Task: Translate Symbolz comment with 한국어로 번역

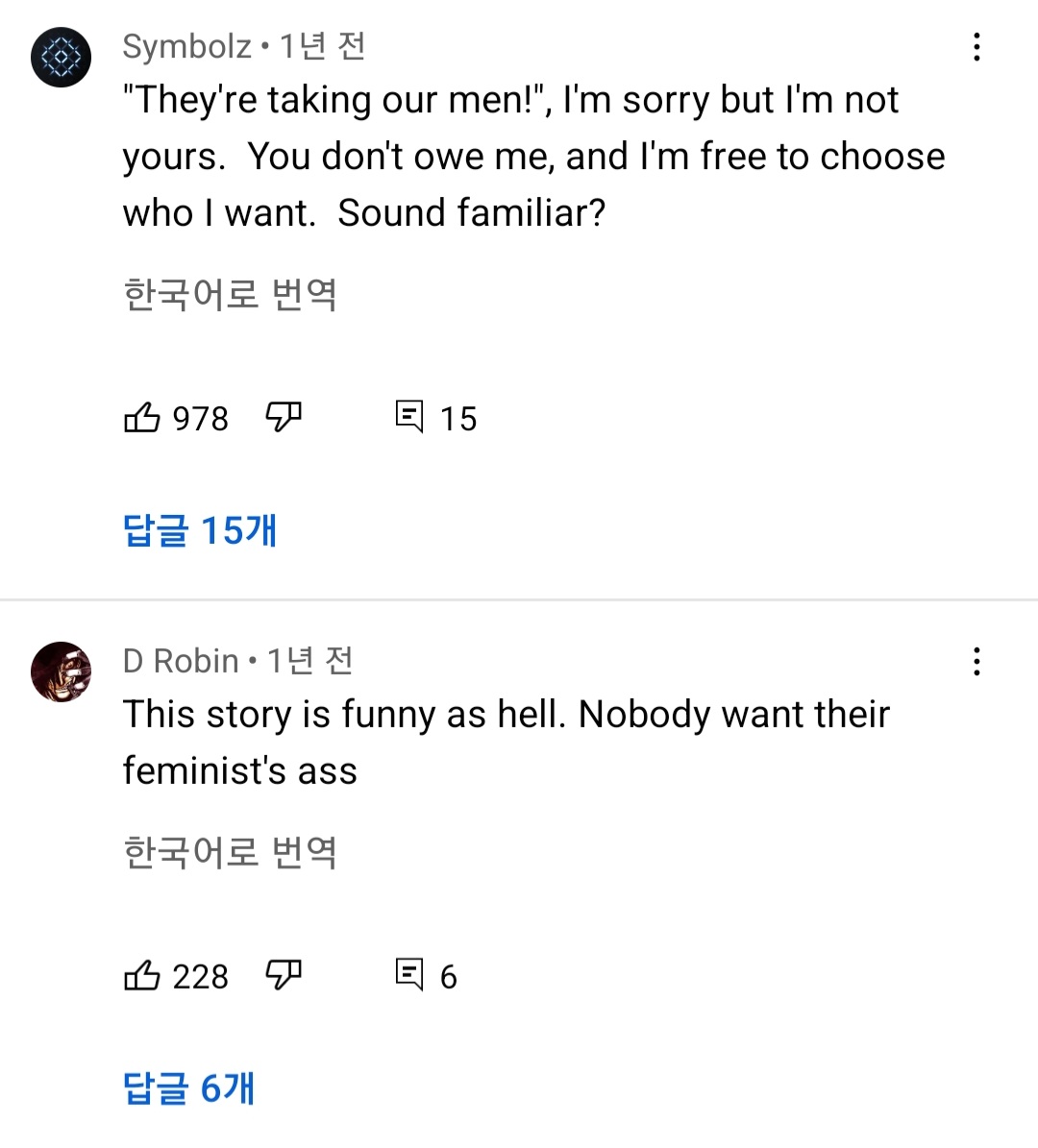Action: click(231, 294)
